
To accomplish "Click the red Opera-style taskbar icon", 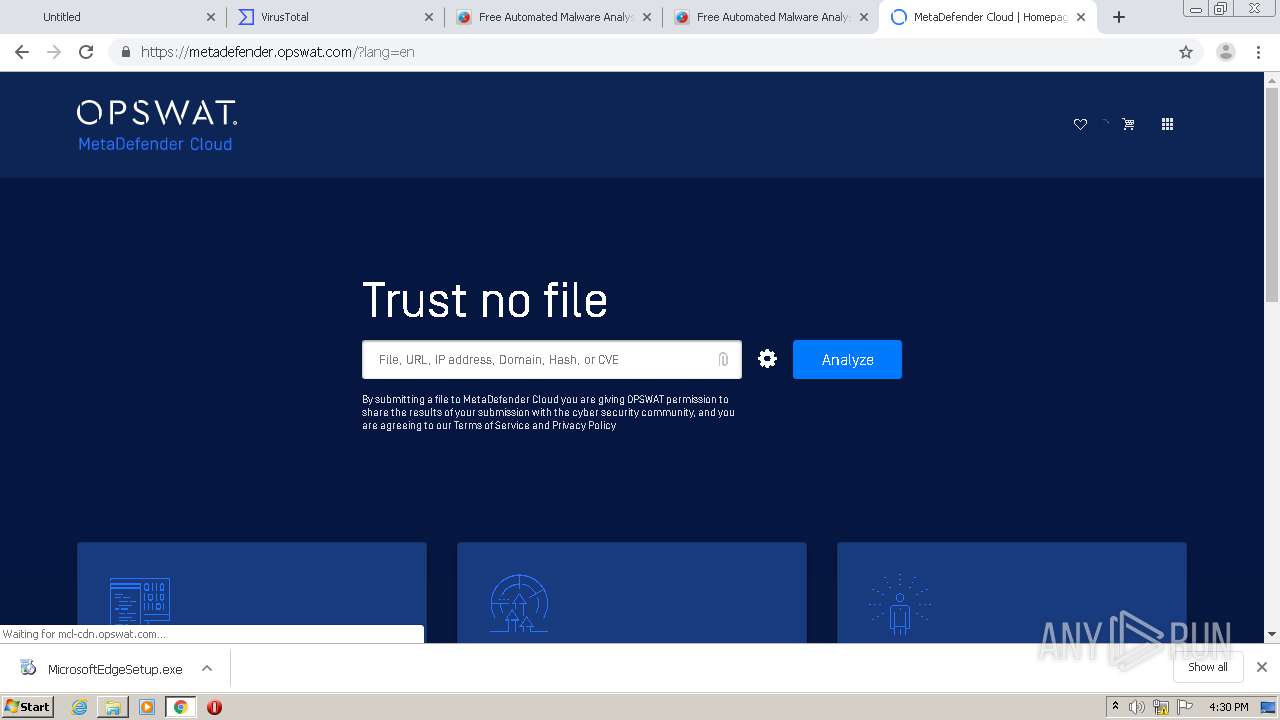I will (x=214, y=707).
